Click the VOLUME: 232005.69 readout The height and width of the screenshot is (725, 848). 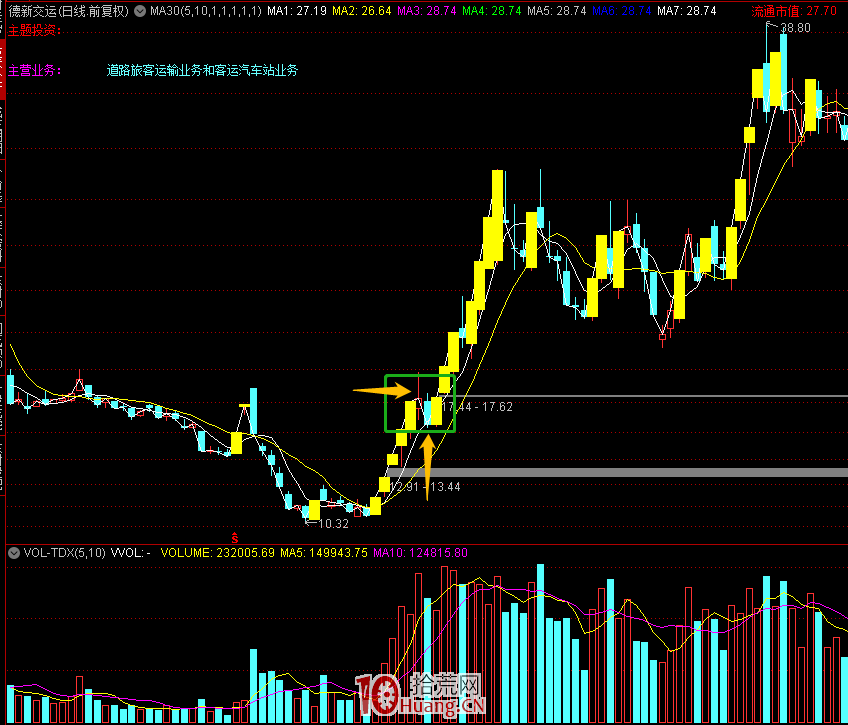(x=218, y=553)
